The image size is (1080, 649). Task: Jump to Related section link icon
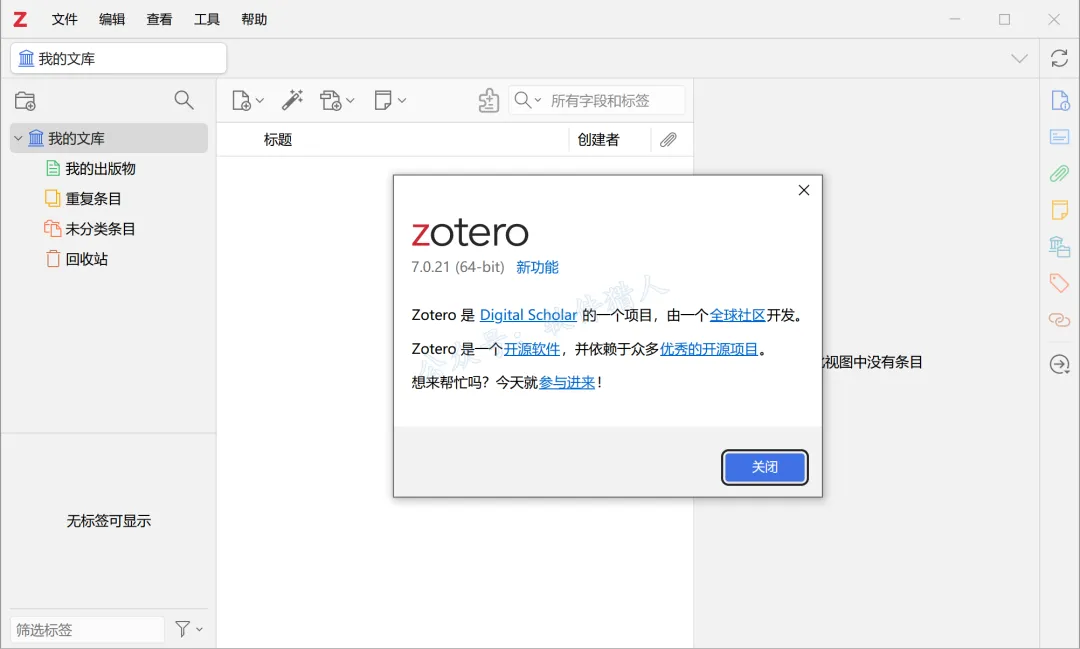(x=1059, y=320)
